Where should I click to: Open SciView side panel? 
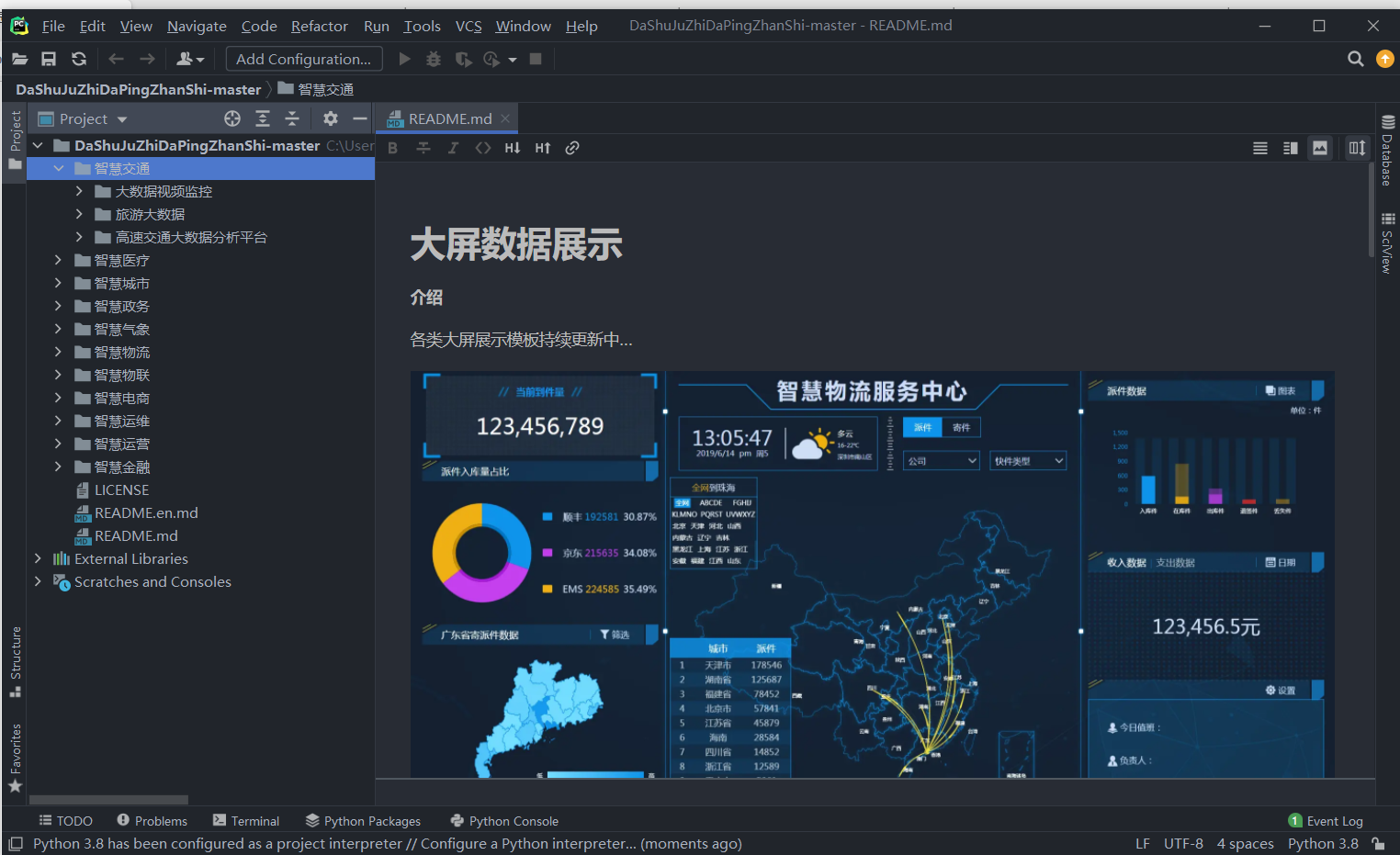click(x=1387, y=242)
